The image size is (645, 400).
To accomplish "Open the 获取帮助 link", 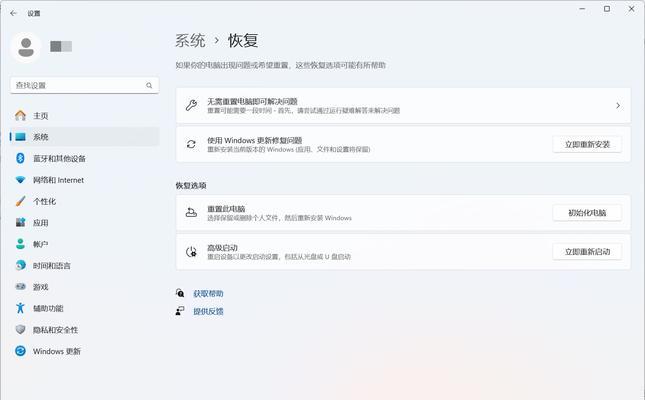I will pos(208,293).
